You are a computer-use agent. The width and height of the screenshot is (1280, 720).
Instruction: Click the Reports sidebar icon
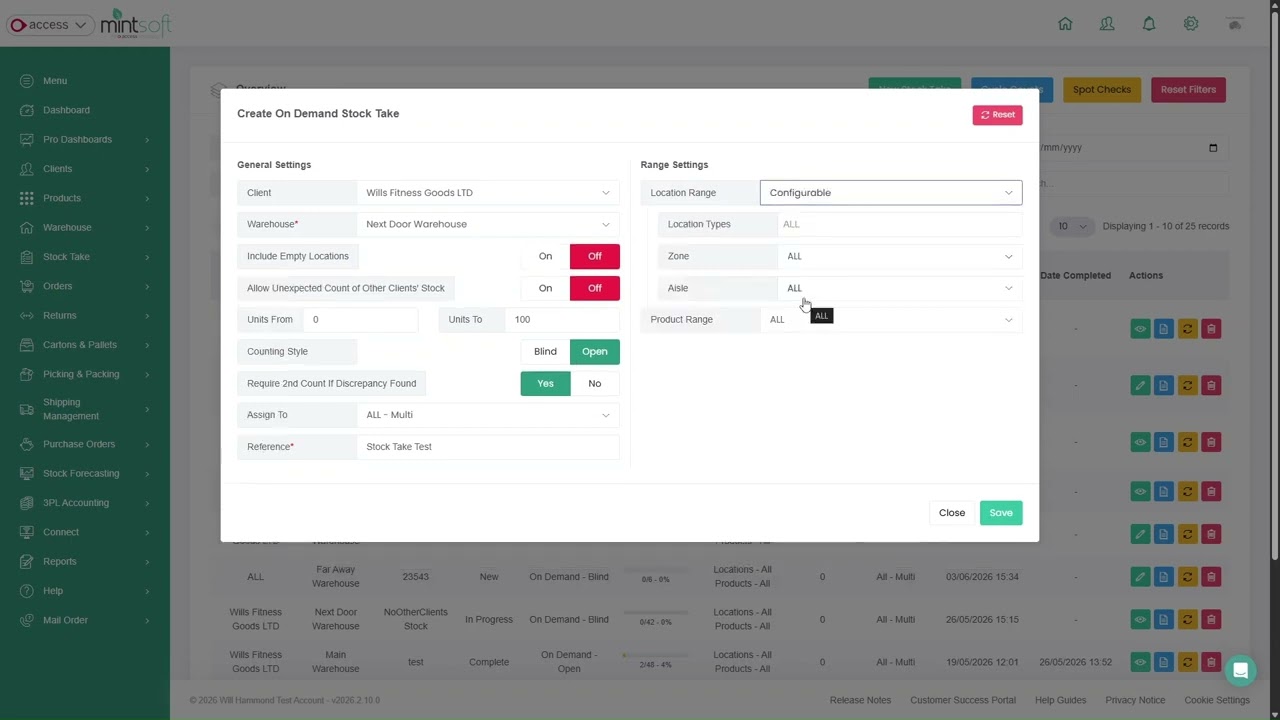[x=26, y=561]
